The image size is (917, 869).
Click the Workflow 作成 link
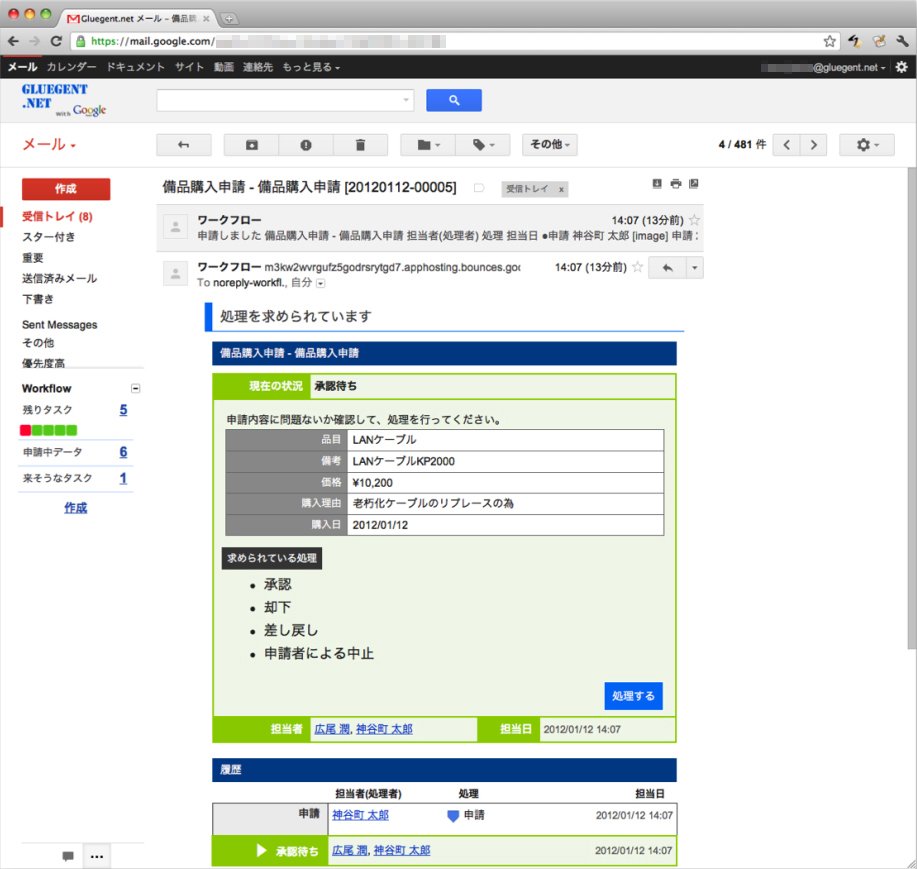75,508
